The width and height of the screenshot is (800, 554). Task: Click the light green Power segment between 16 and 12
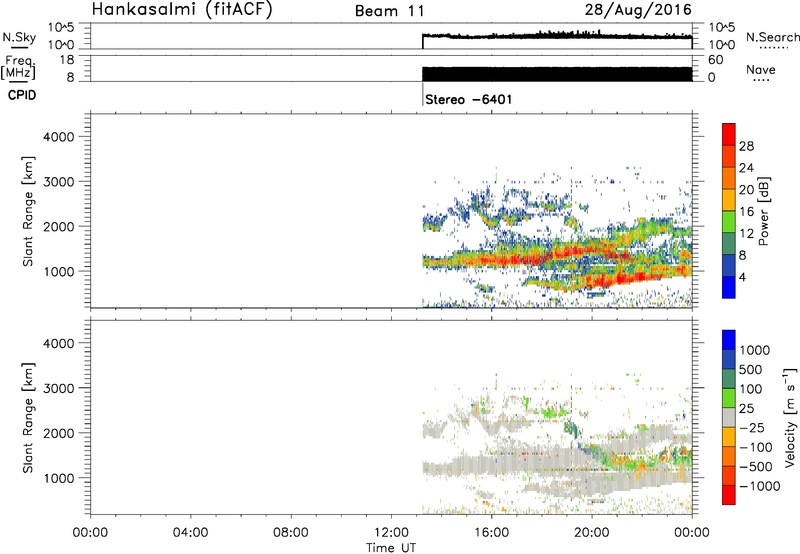(729, 221)
